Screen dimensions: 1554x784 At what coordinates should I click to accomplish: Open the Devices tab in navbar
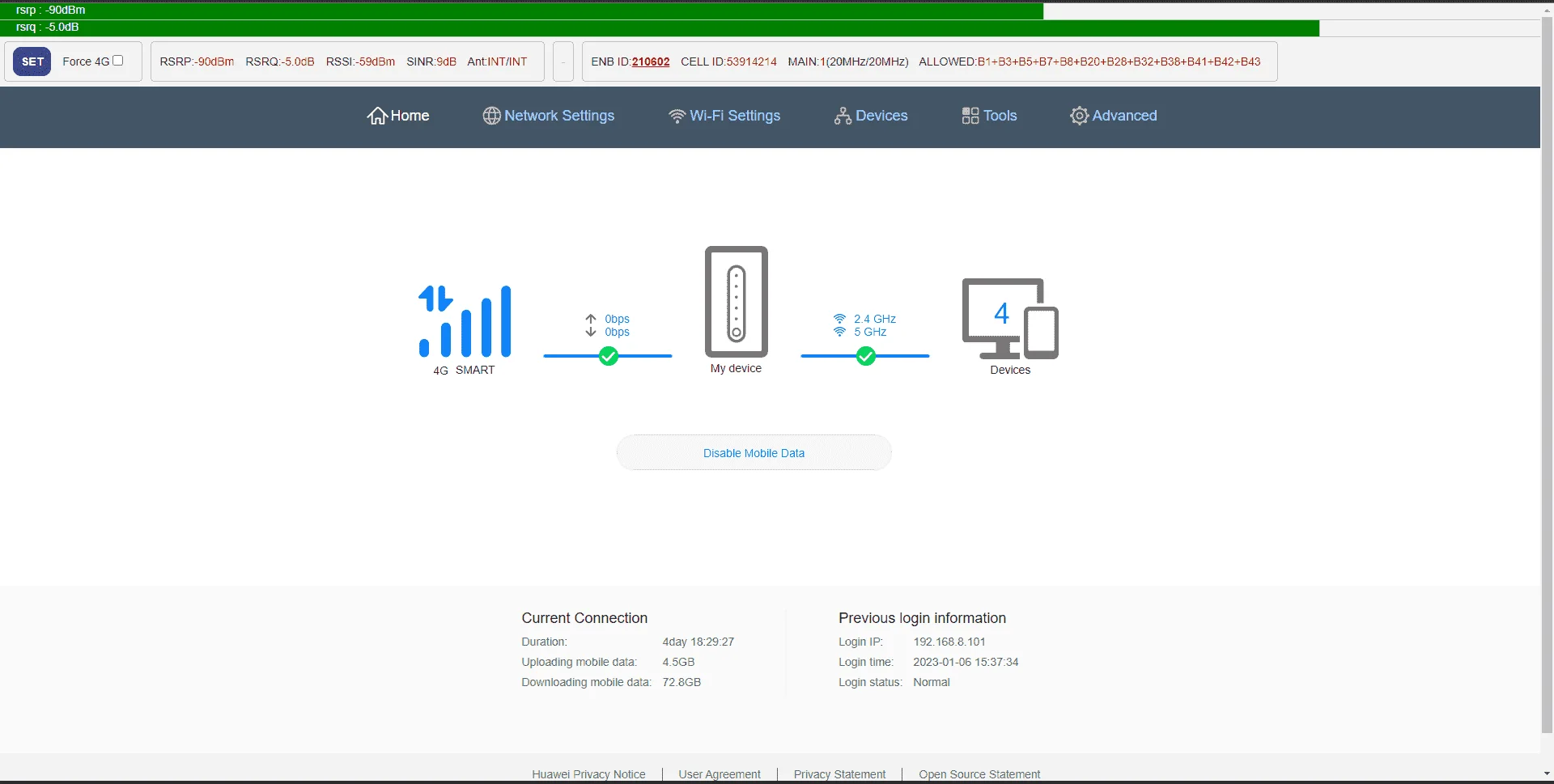point(881,116)
